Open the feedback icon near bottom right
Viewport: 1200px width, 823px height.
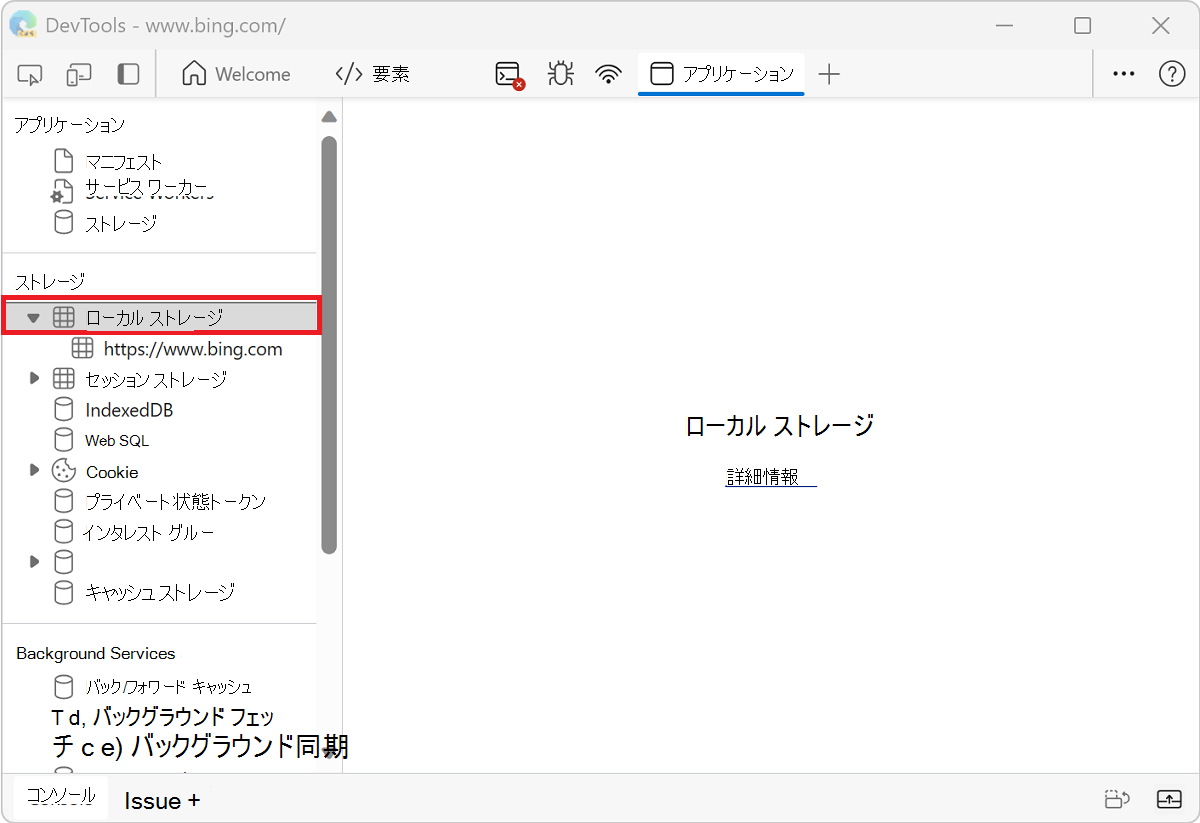(1117, 798)
